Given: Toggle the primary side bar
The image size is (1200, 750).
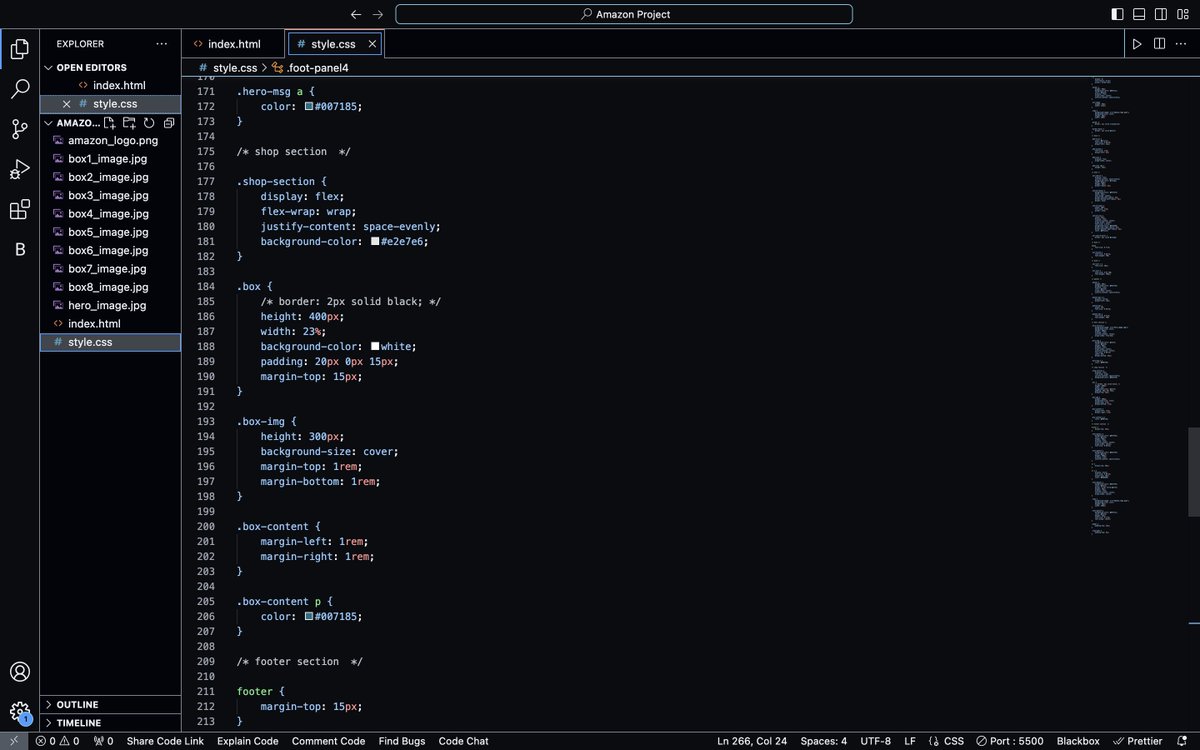Looking at the screenshot, I should point(1117,14).
